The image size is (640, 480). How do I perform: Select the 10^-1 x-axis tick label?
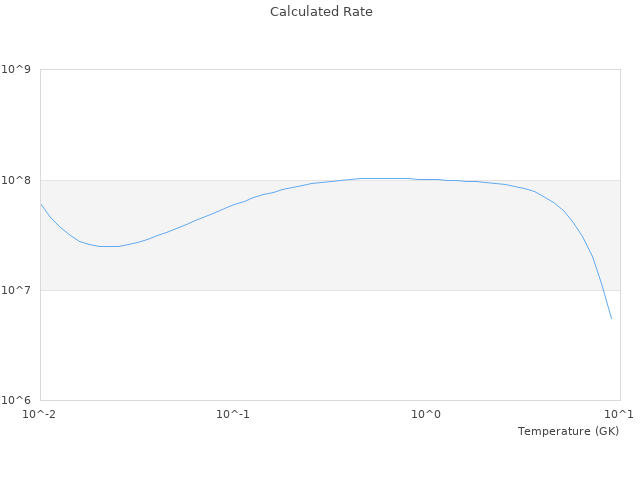(x=233, y=414)
